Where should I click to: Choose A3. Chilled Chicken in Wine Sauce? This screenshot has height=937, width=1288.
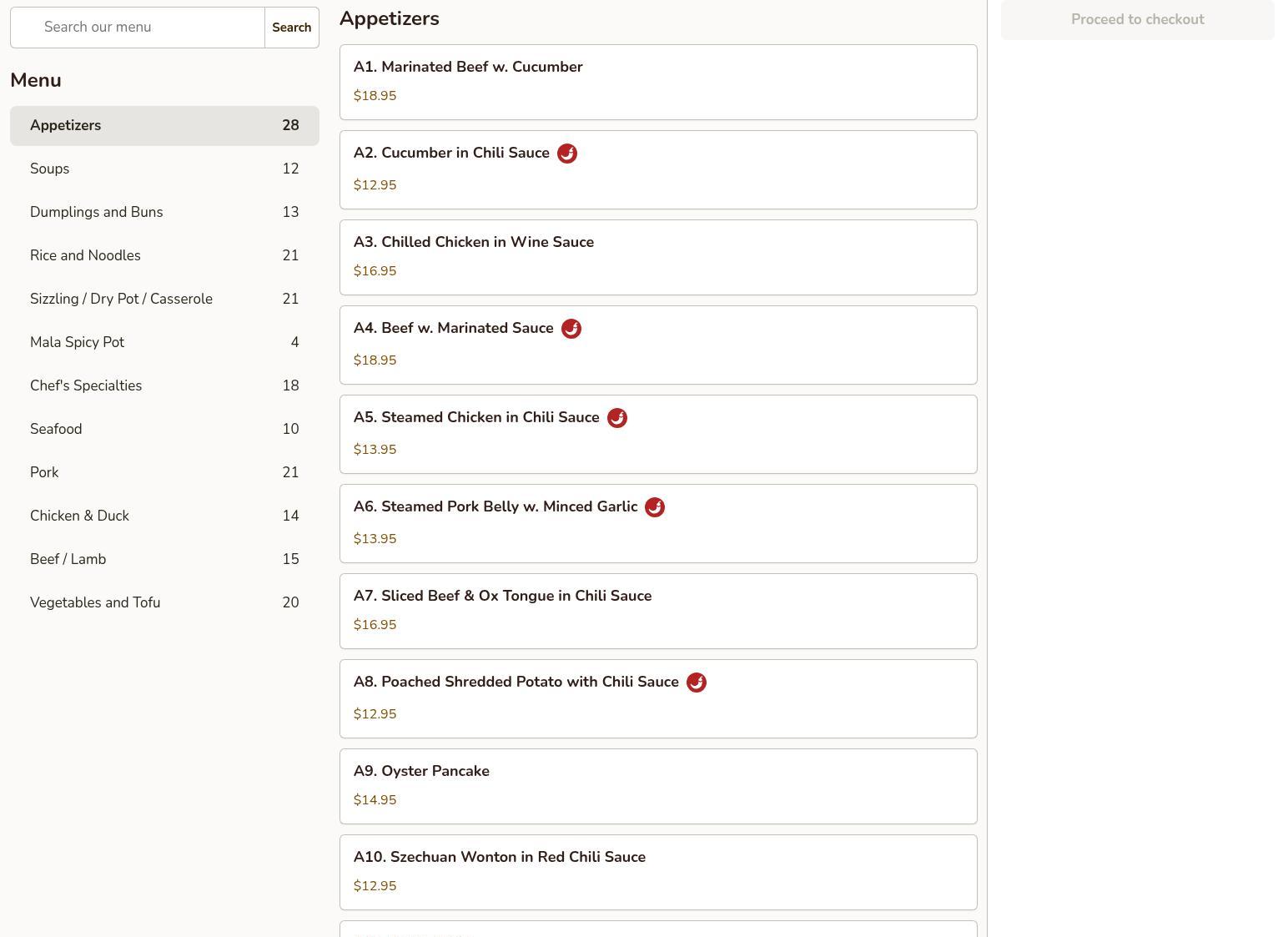(657, 257)
